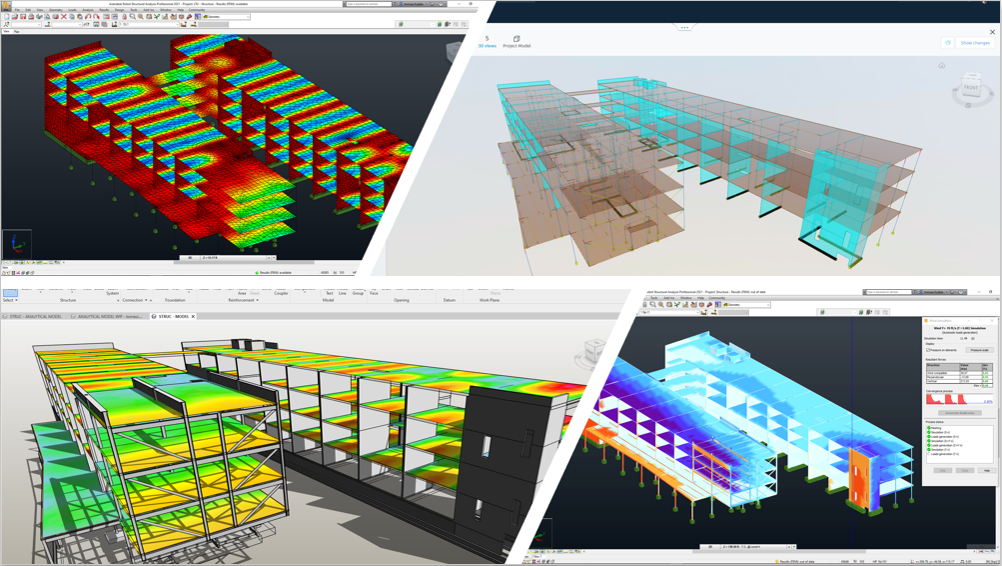Open the 3D views tab in model viewer
The height and width of the screenshot is (566, 1002).
coord(487,42)
